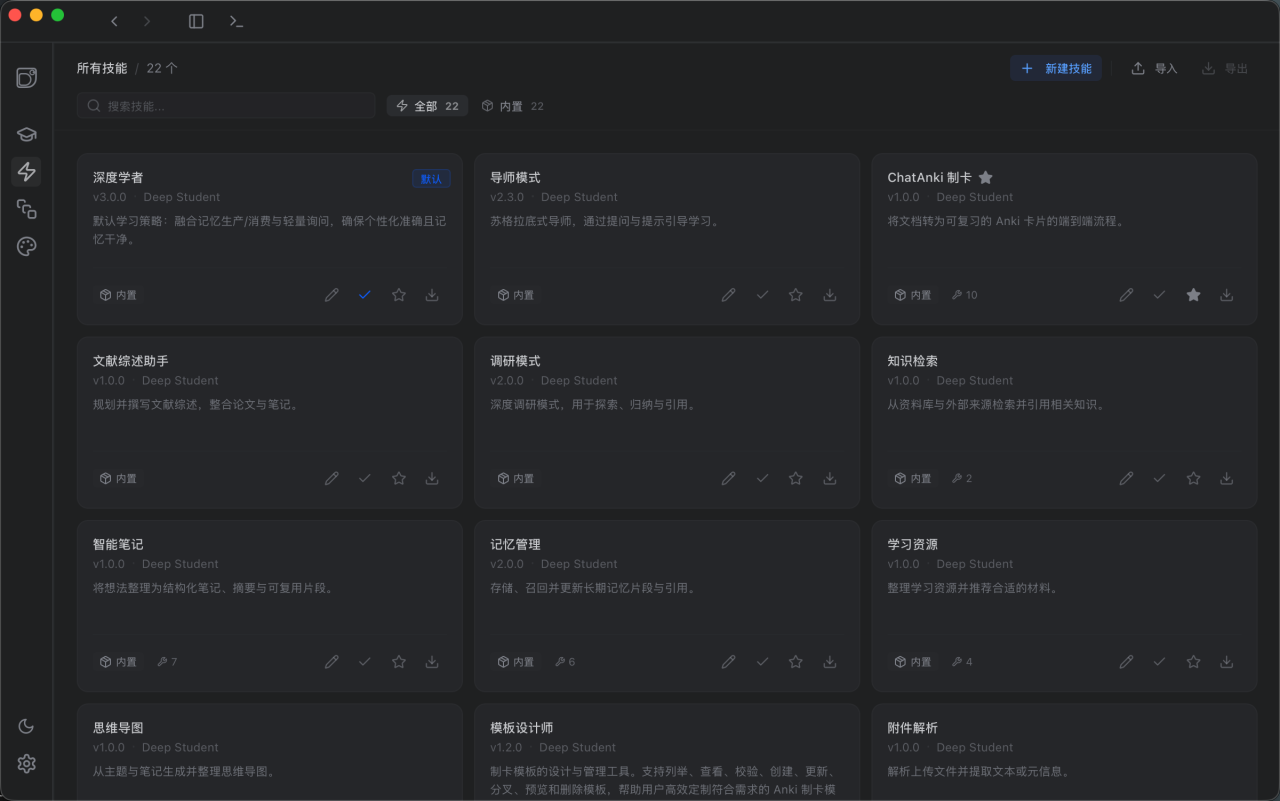
Task: Star the 文献综述助手 skill
Action: pos(398,478)
